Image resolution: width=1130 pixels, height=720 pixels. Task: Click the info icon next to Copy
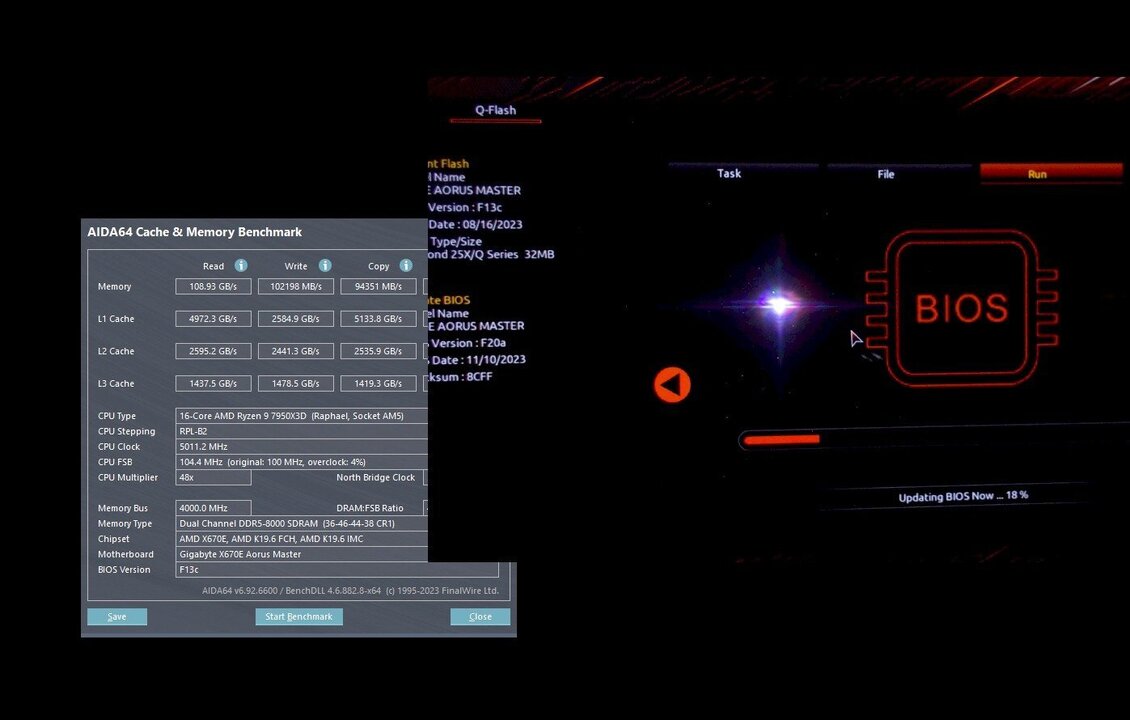coord(406,266)
